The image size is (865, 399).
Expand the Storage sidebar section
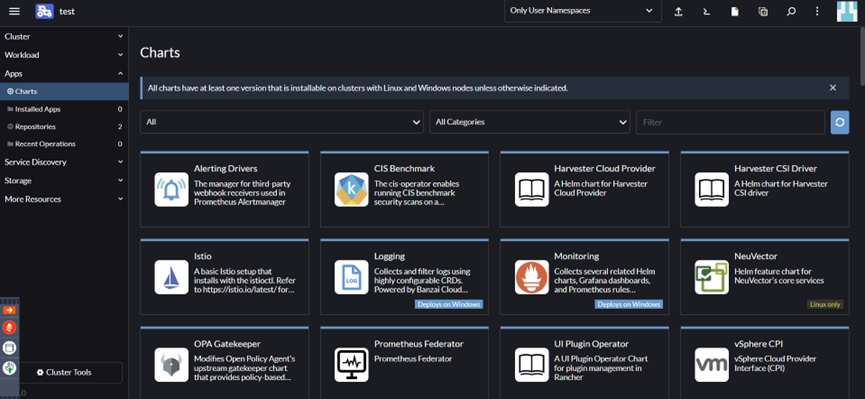pos(64,180)
